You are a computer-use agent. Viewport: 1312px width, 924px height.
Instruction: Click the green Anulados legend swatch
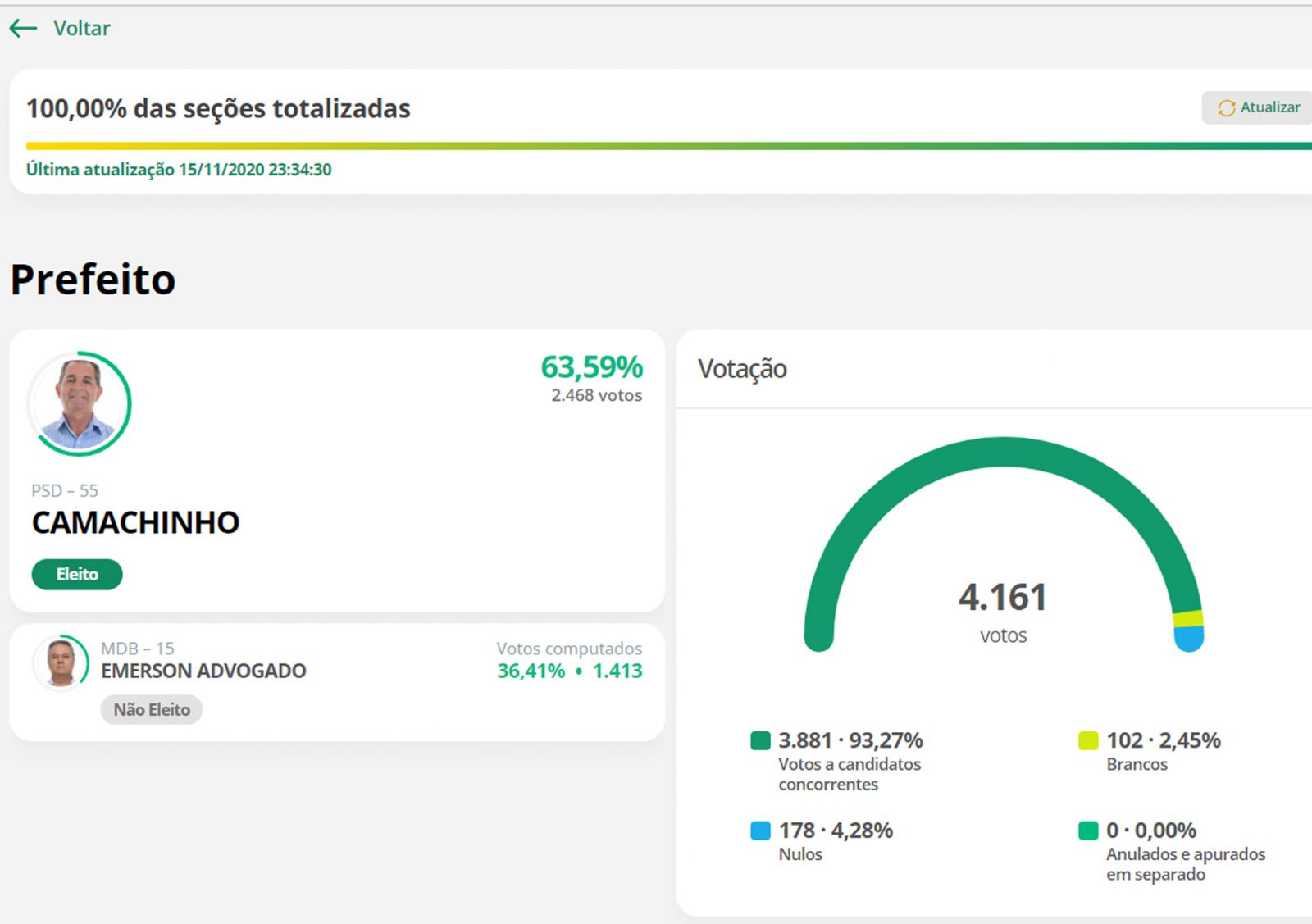coord(1088,831)
